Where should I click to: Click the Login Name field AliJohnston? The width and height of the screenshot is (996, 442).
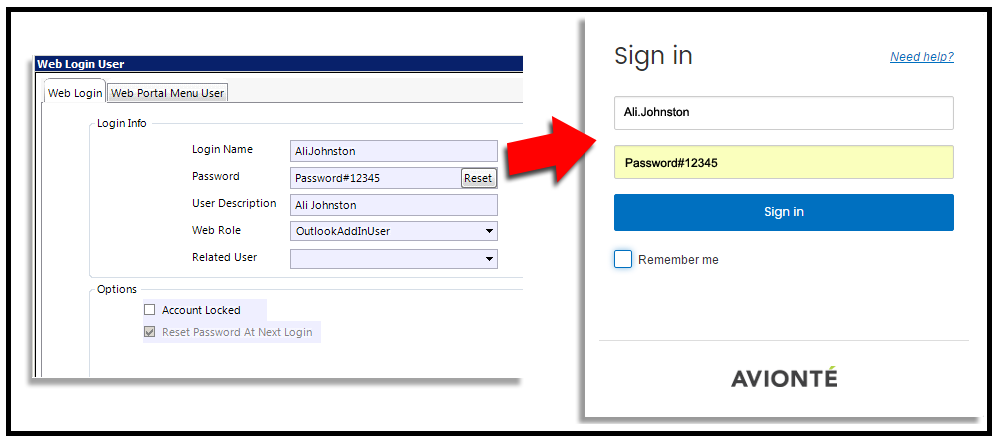pos(394,151)
